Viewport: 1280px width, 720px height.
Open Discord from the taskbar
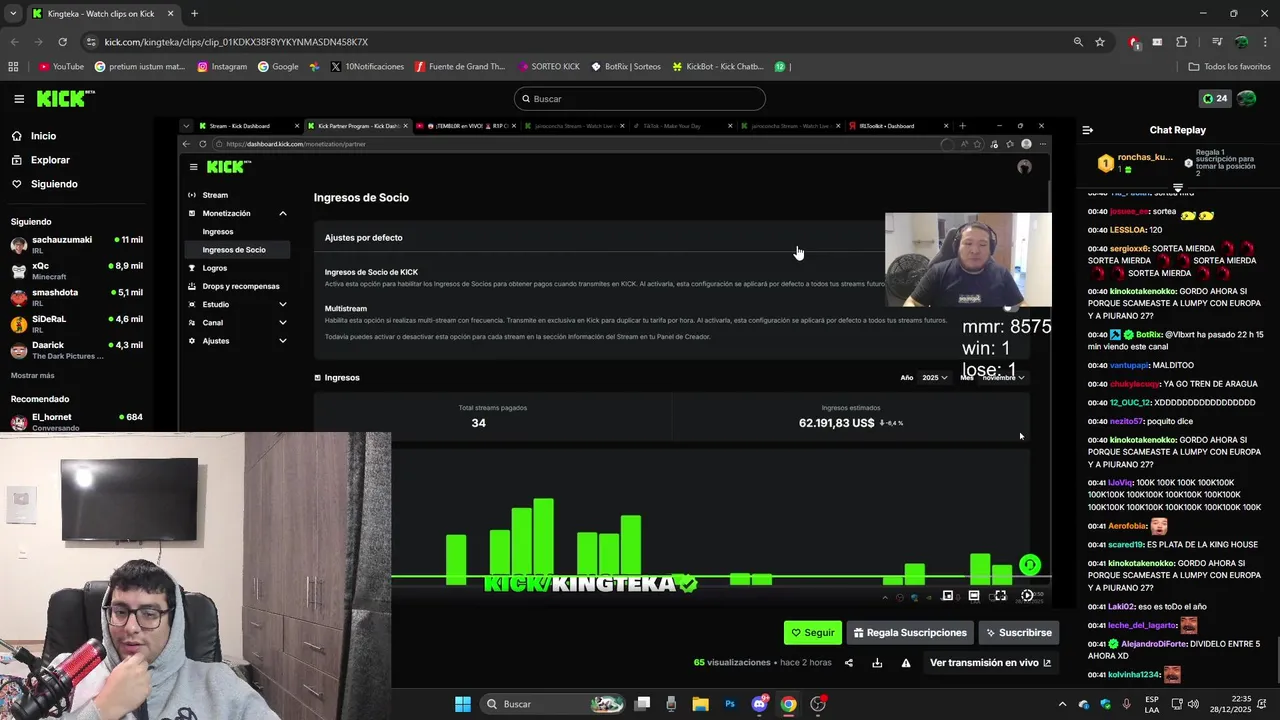(759, 704)
